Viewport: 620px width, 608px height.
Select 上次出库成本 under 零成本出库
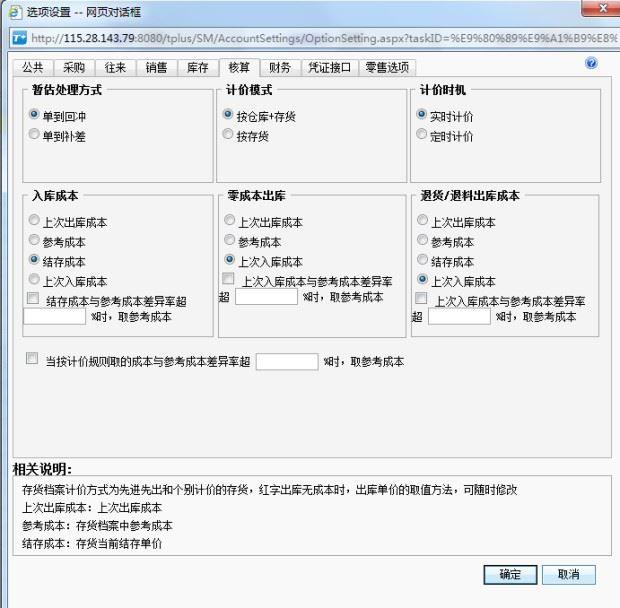click(x=229, y=220)
